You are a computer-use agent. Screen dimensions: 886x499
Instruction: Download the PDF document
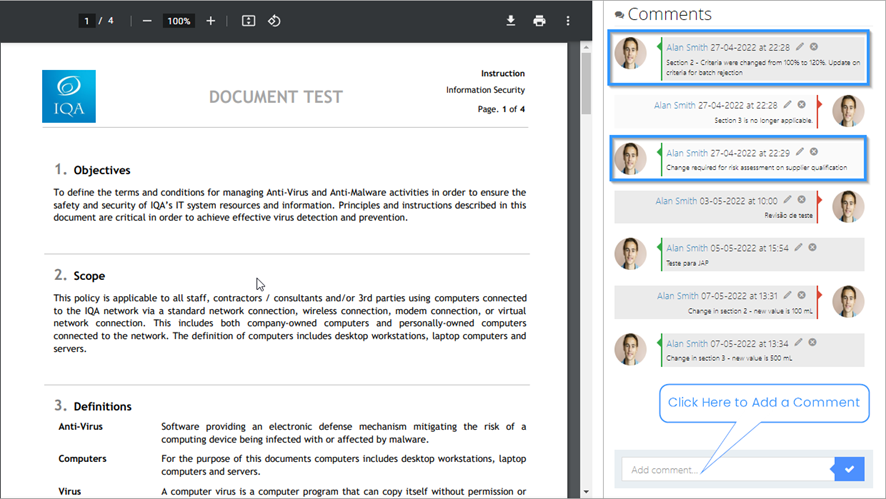(510, 21)
